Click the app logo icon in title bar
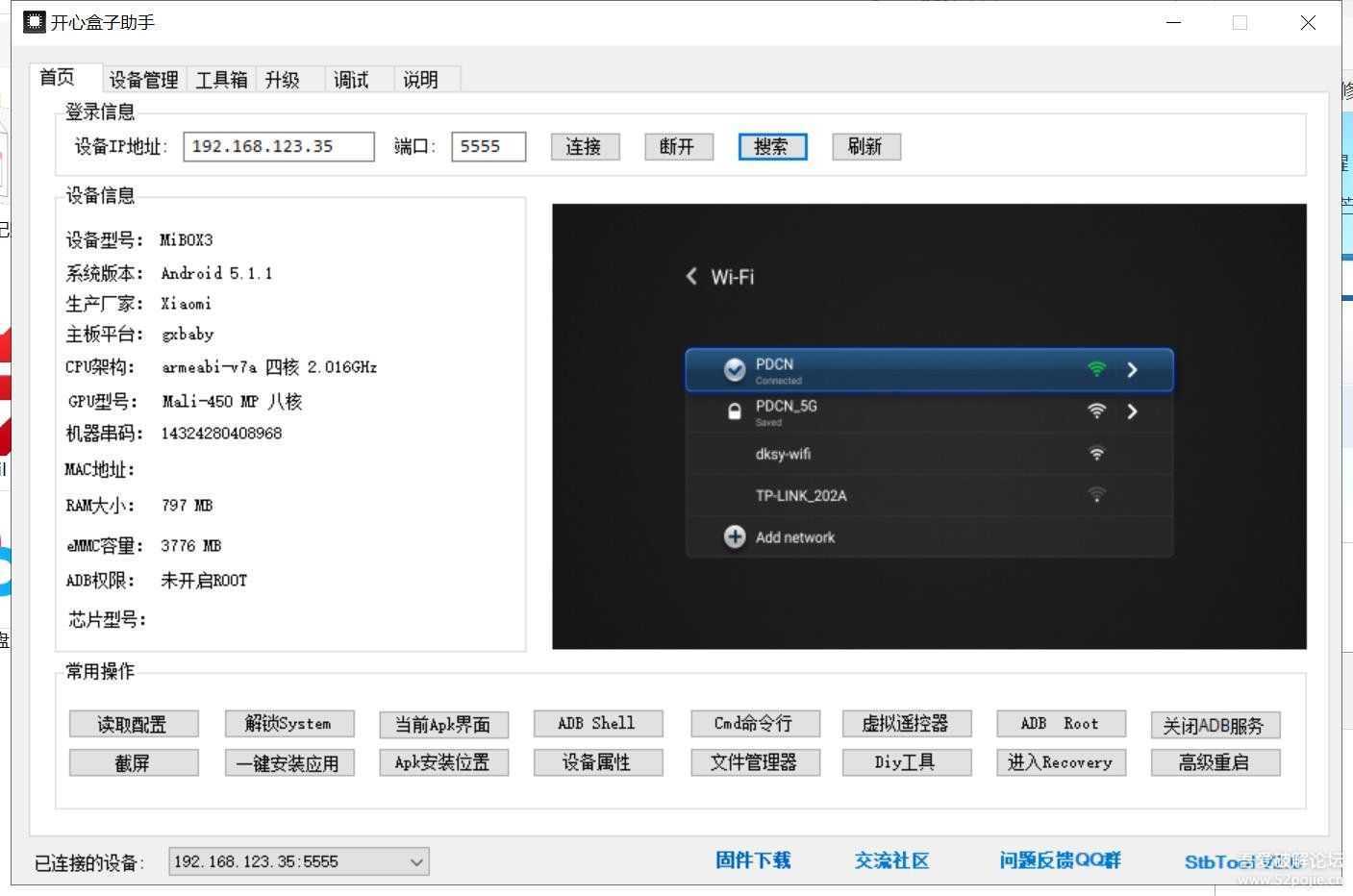 tap(34, 21)
